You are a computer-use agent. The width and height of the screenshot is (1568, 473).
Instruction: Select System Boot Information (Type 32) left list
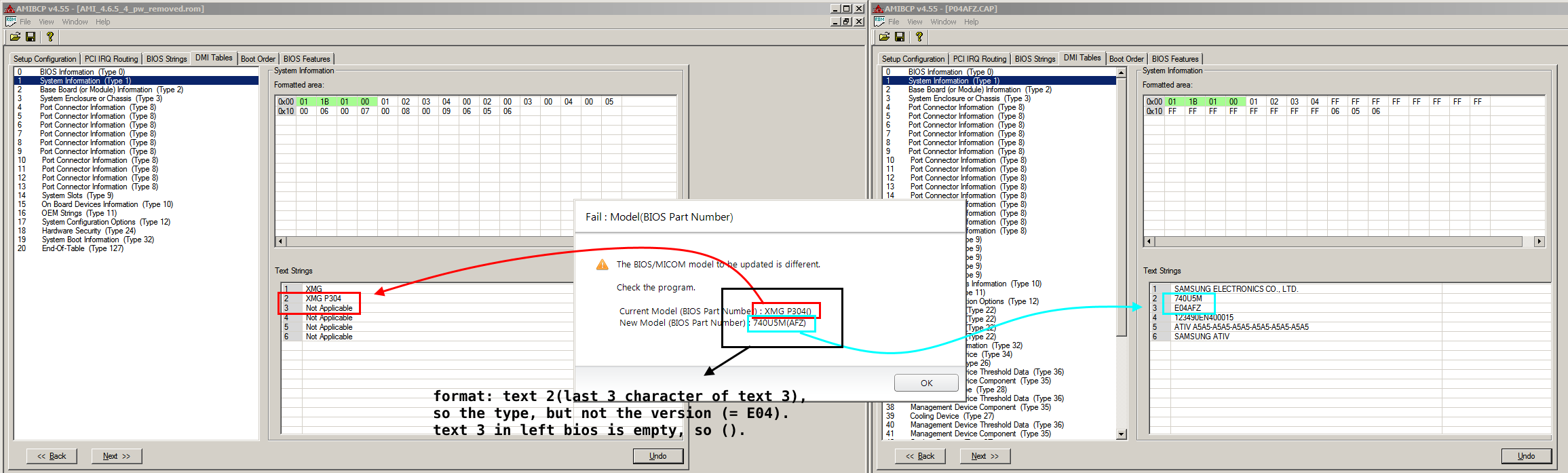coord(136,240)
